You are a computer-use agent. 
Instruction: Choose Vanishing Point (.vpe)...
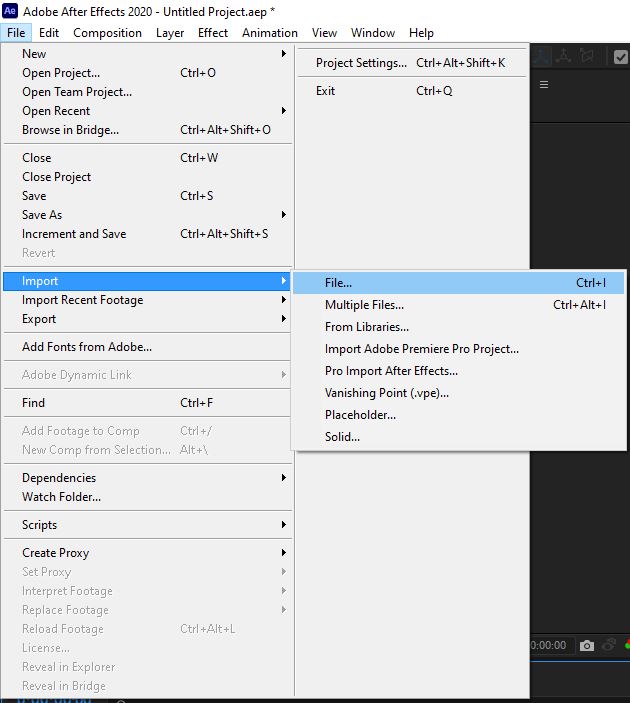(x=458, y=393)
